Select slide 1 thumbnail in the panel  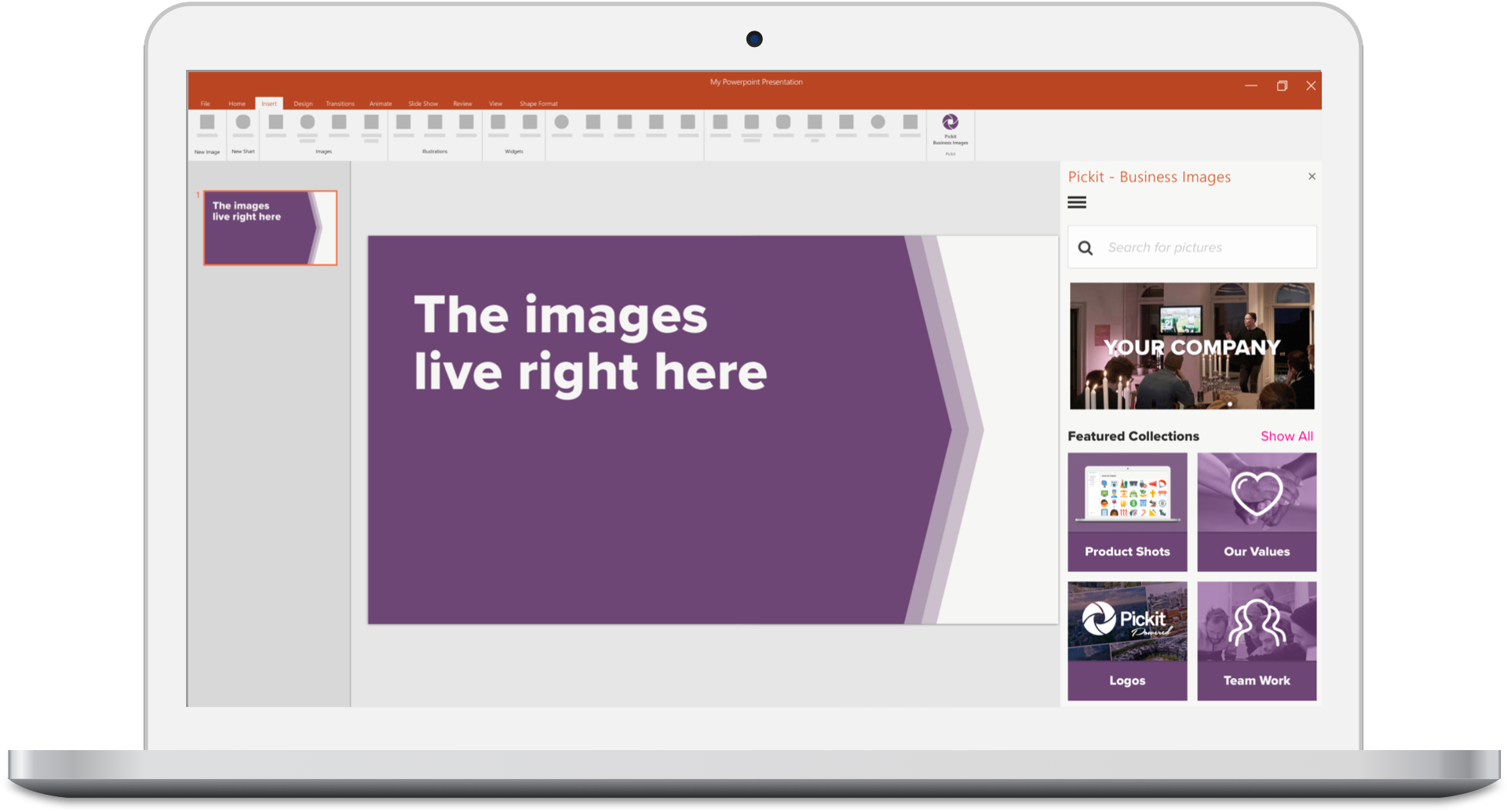270,228
